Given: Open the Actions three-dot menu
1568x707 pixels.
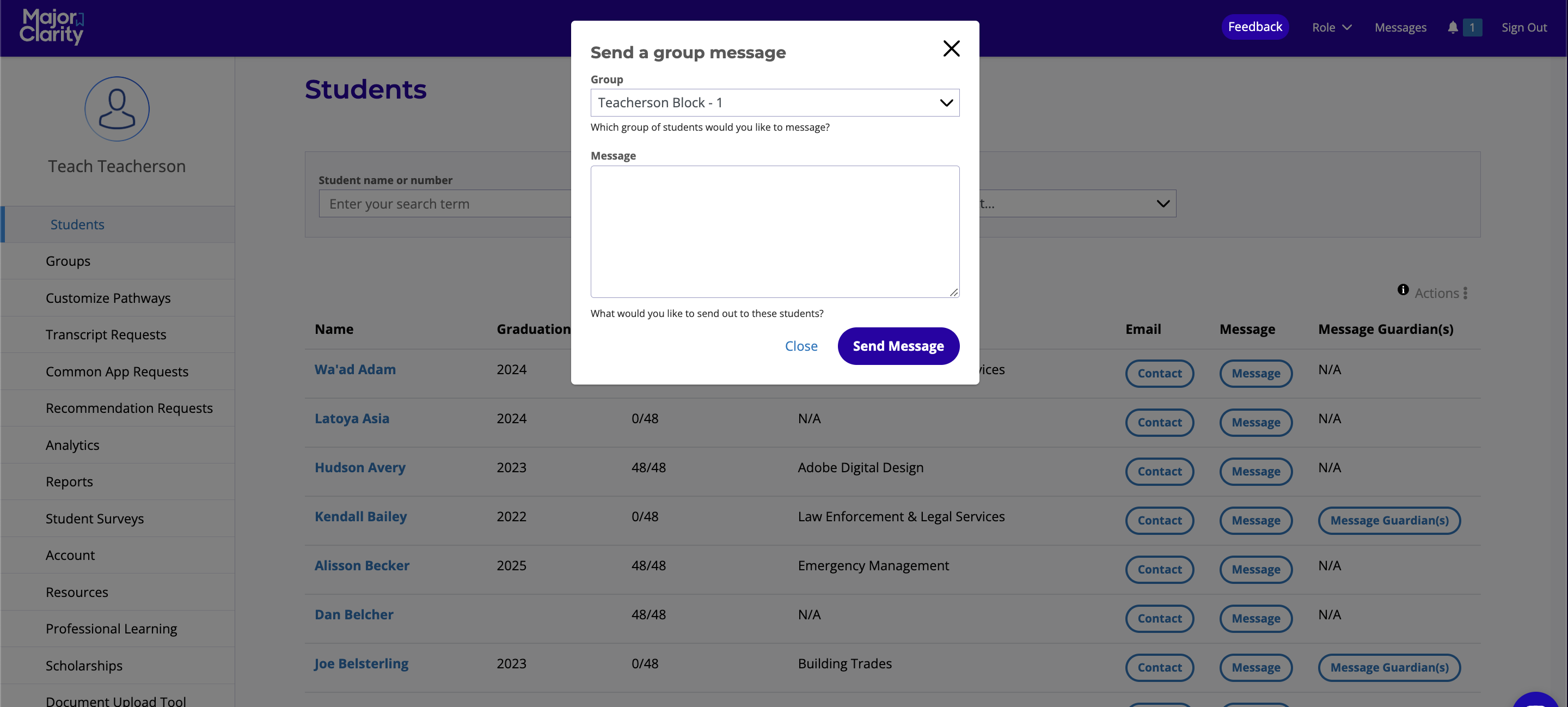Looking at the screenshot, I should (1465, 294).
